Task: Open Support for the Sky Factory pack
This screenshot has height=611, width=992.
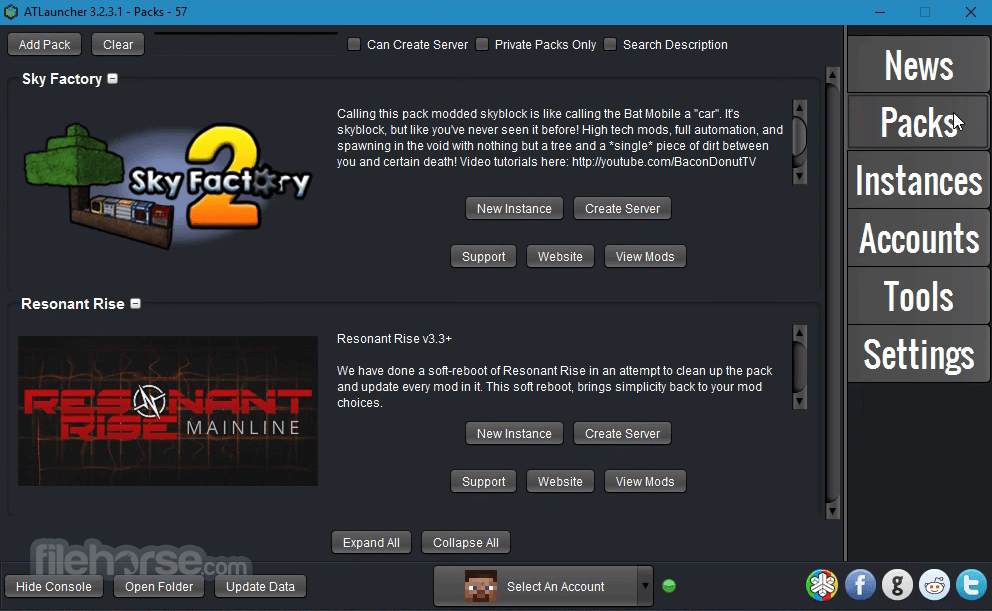Action: click(483, 256)
